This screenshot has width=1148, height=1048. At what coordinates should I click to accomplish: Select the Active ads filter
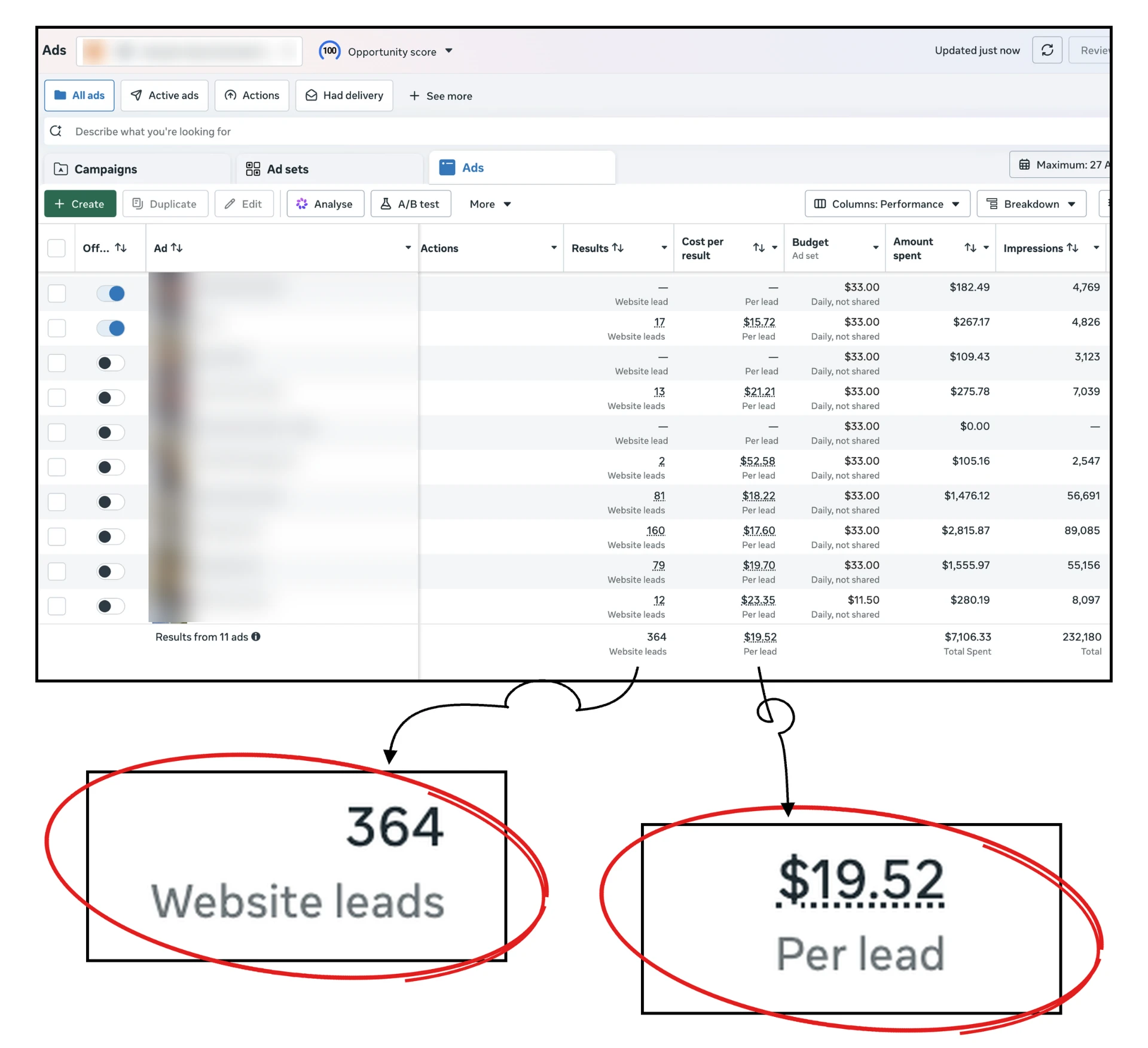click(164, 96)
